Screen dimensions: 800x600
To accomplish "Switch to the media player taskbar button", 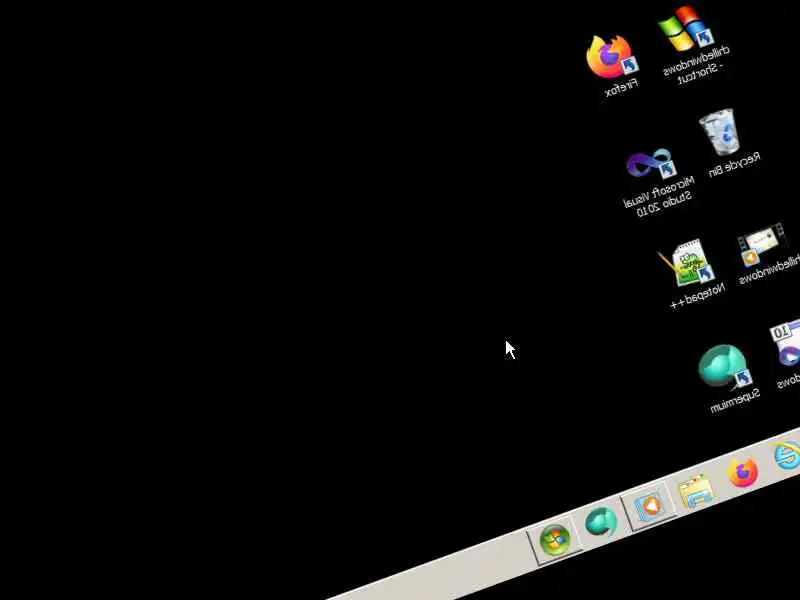I will click(649, 506).
